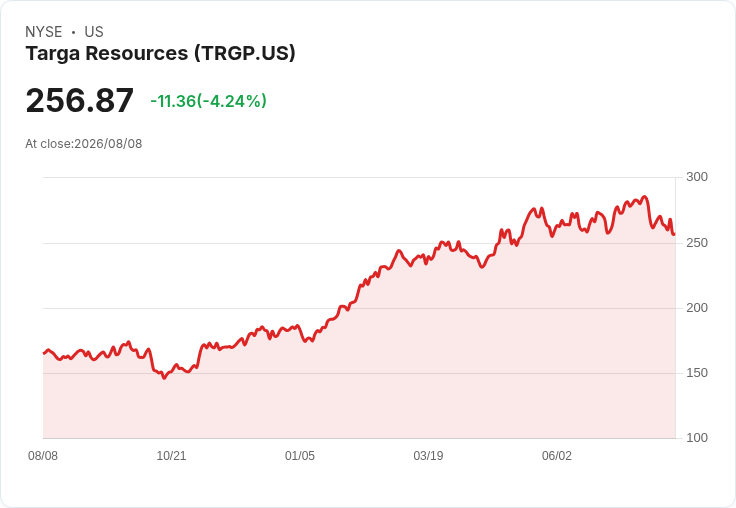Viewport: 736px width, 508px height.
Task: Click the 100 price axis label
Action: click(x=697, y=438)
